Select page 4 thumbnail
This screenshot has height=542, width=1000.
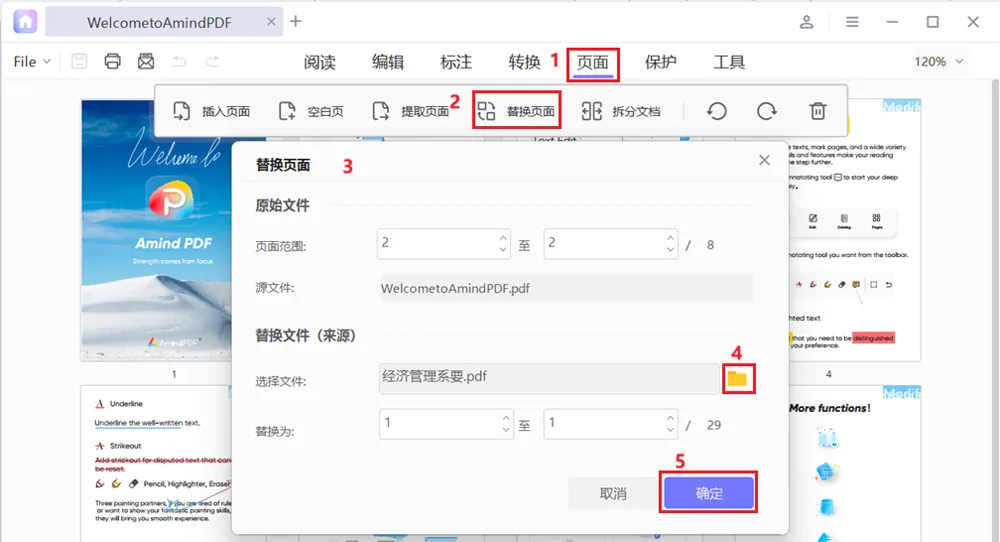click(855, 230)
